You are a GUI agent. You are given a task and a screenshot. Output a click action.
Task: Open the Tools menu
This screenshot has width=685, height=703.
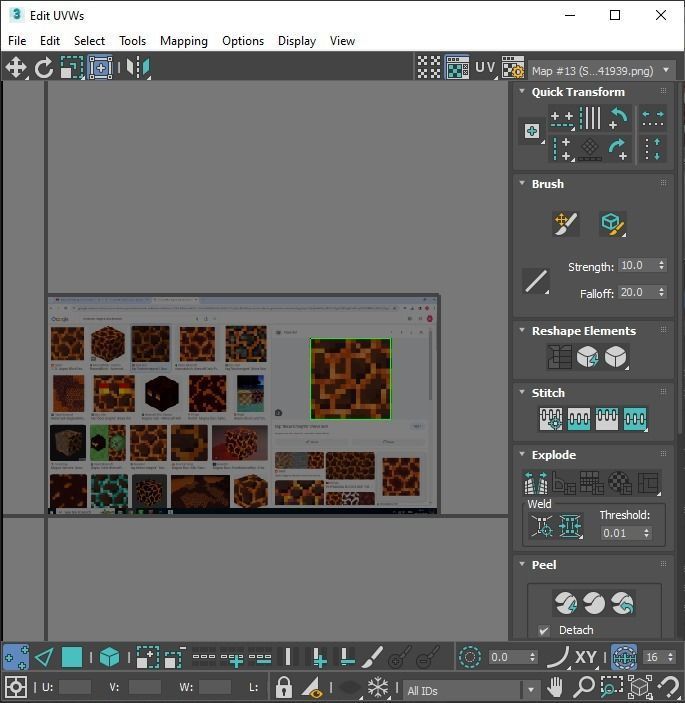coord(132,41)
